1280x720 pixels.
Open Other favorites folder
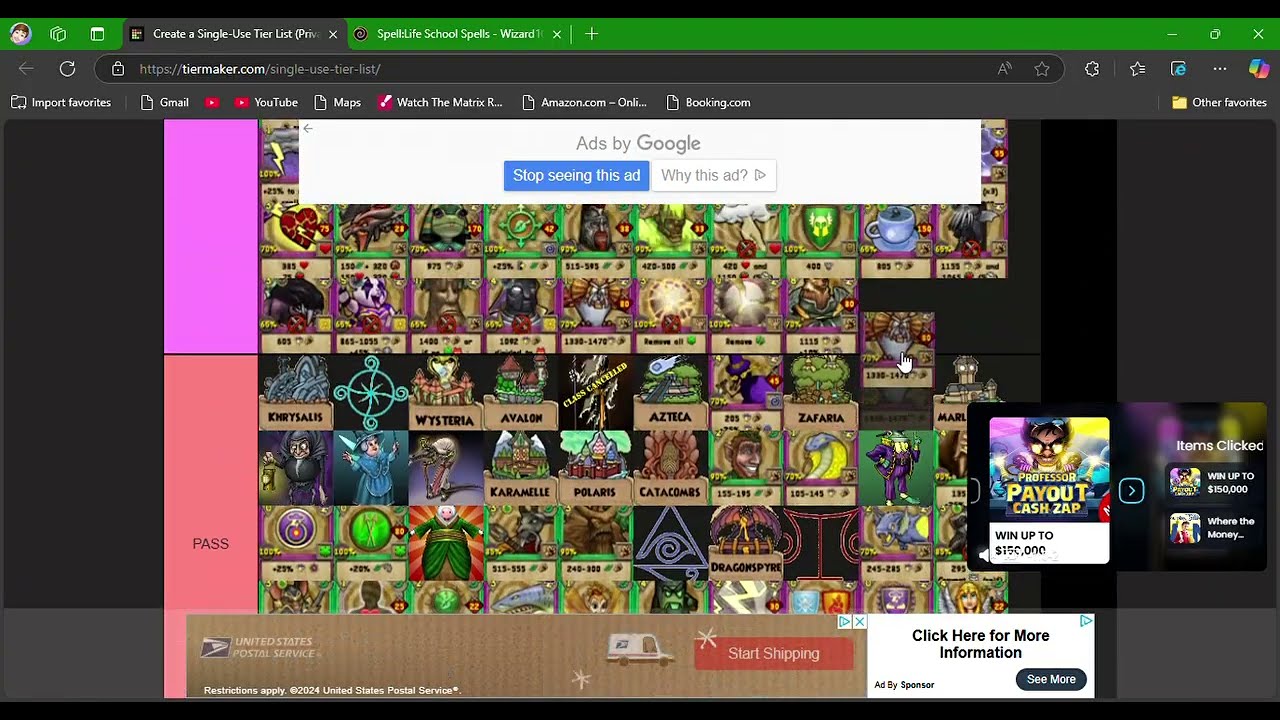1219,102
